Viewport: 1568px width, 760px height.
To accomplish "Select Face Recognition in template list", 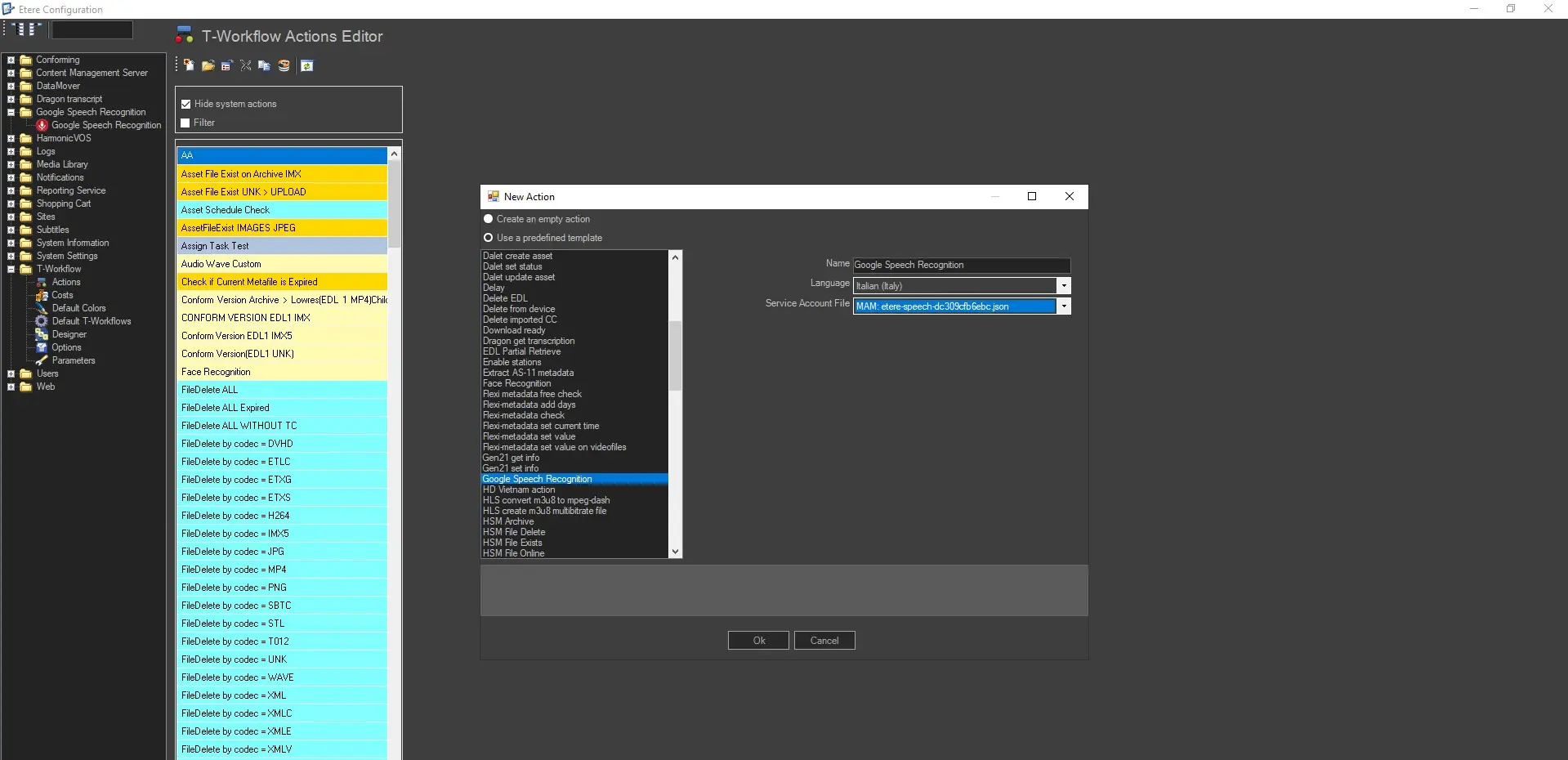I will click(x=516, y=383).
